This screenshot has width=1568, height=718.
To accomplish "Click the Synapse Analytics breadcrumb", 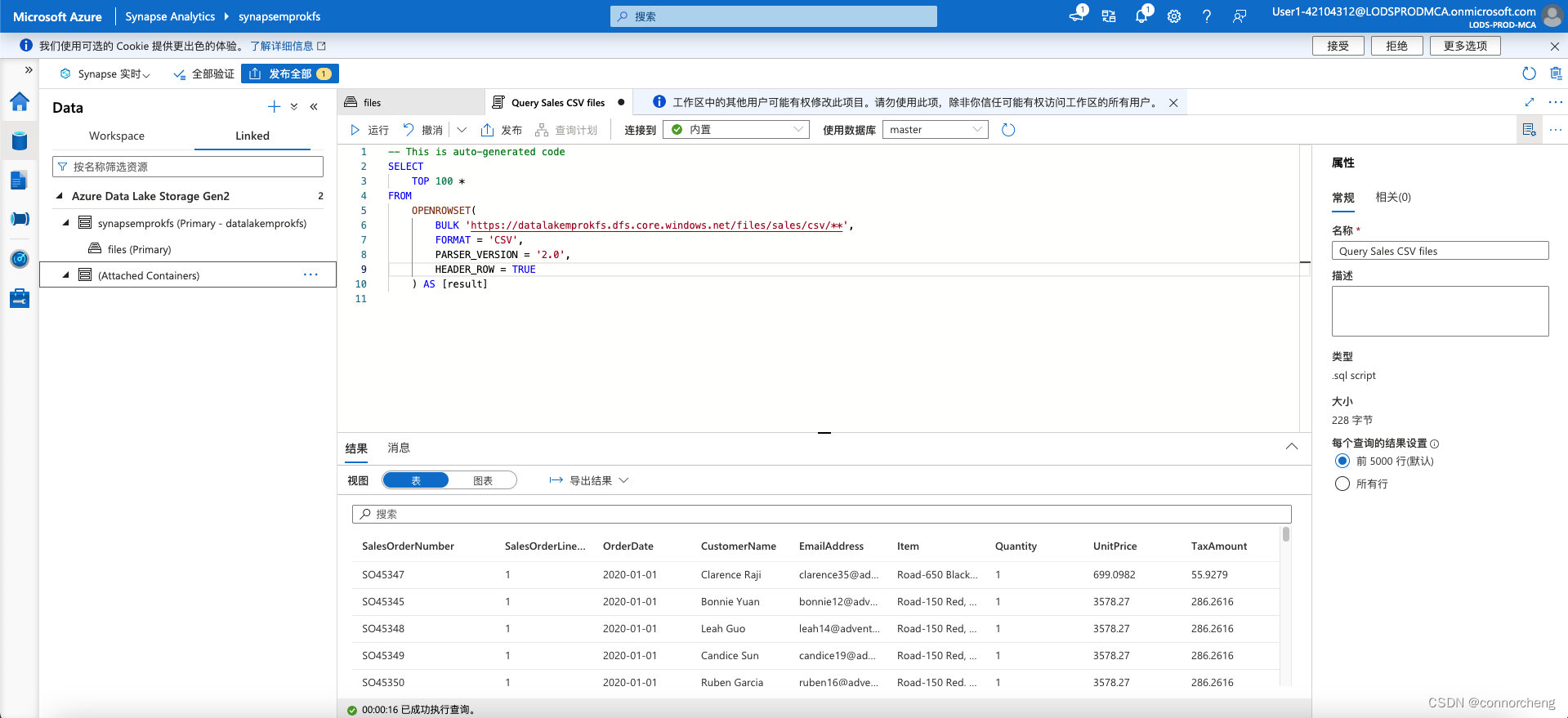I will (170, 16).
